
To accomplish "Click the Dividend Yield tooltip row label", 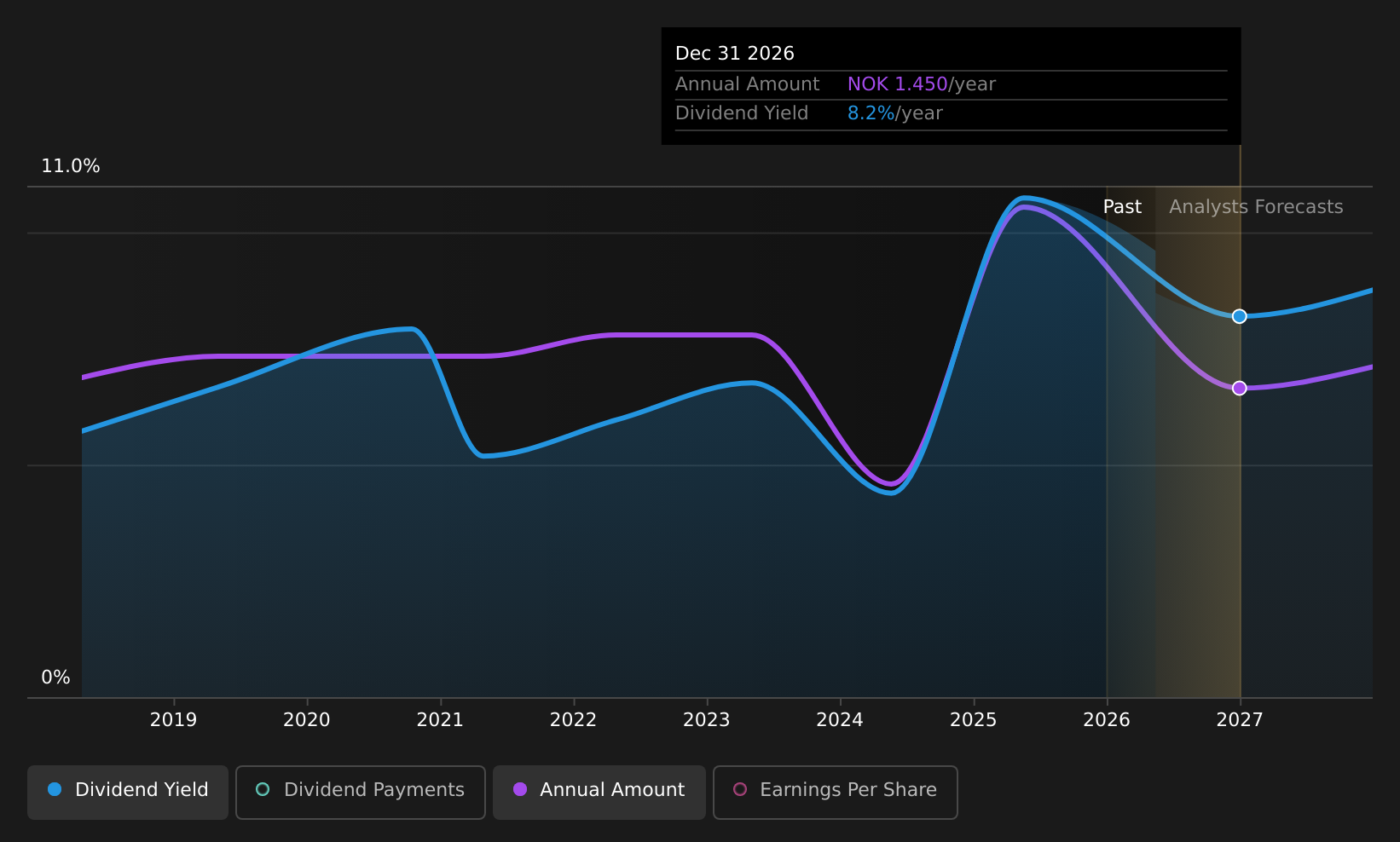I will pos(742,113).
